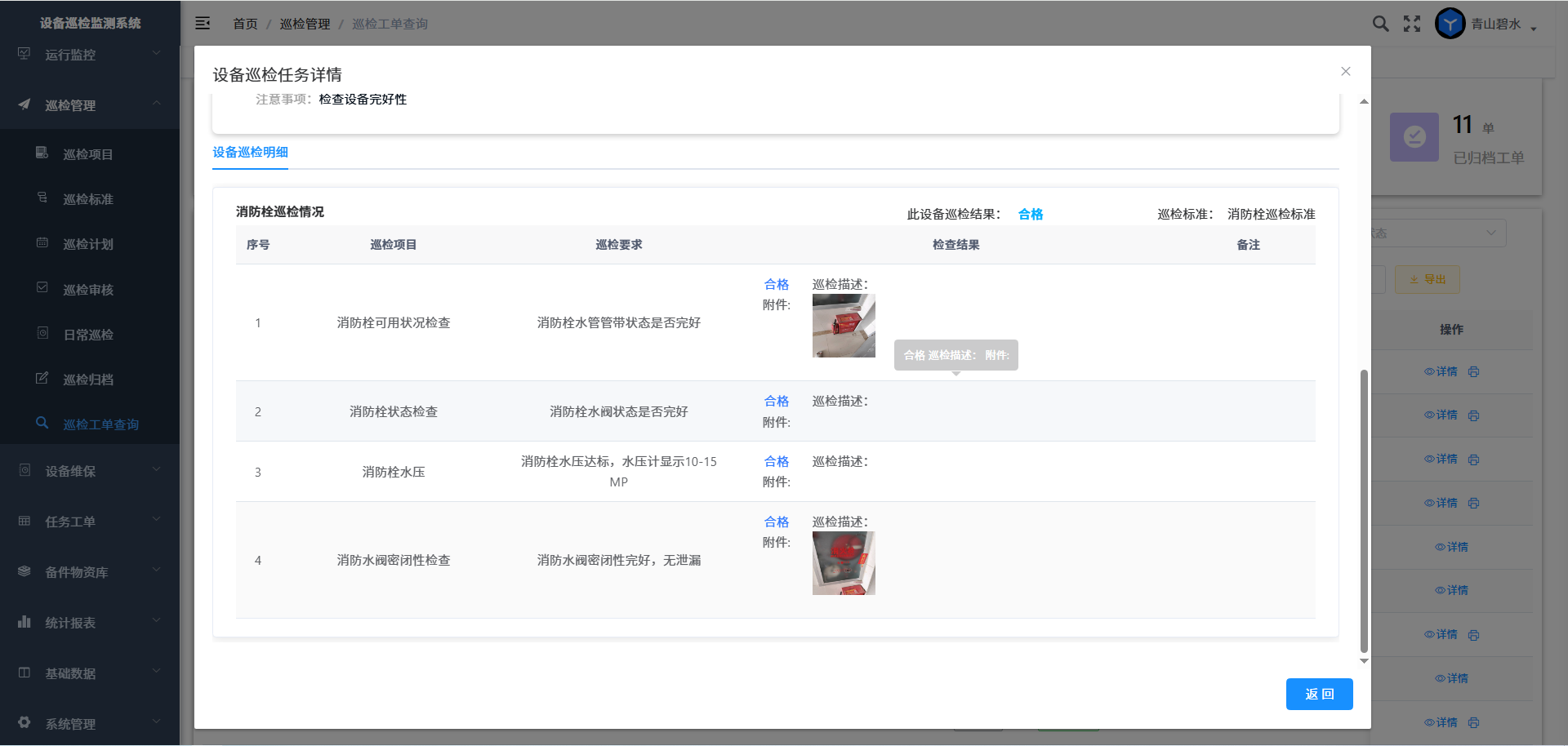Expand the 统计报表 sidebar menu
The height and width of the screenshot is (746, 1568).
coord(90,623)
